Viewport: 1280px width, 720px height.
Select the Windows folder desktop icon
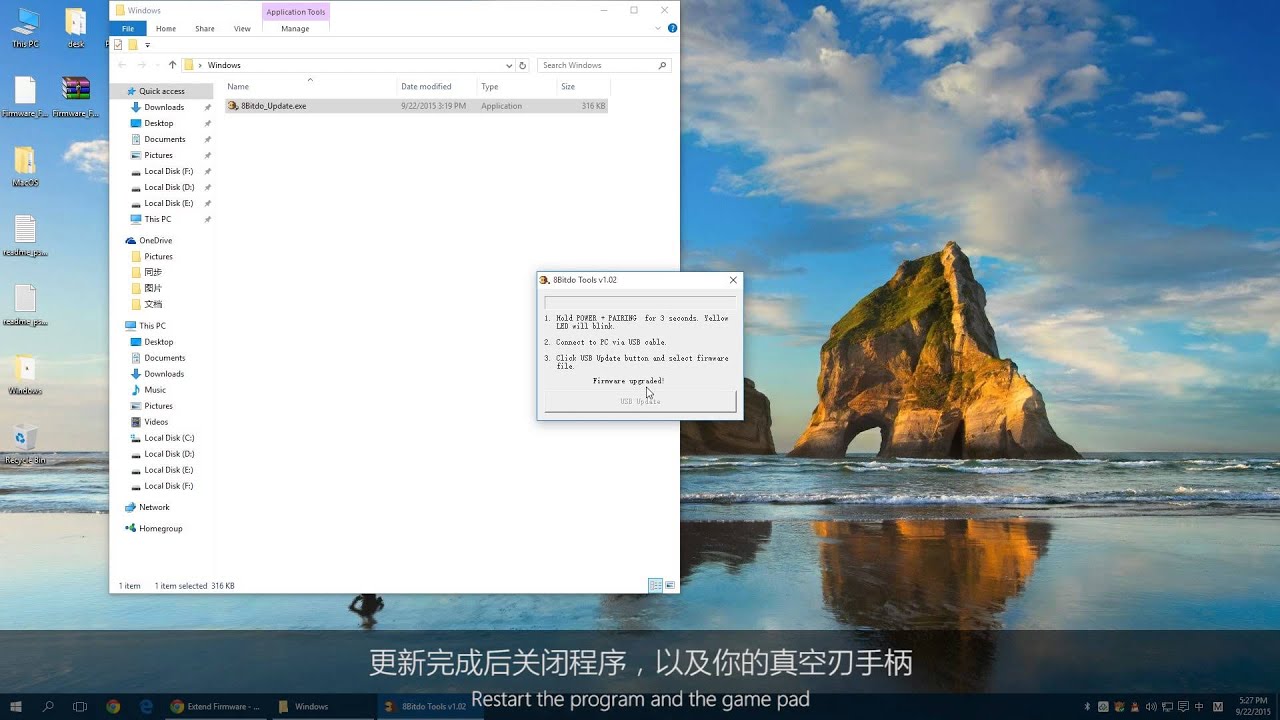coord(25,375)
